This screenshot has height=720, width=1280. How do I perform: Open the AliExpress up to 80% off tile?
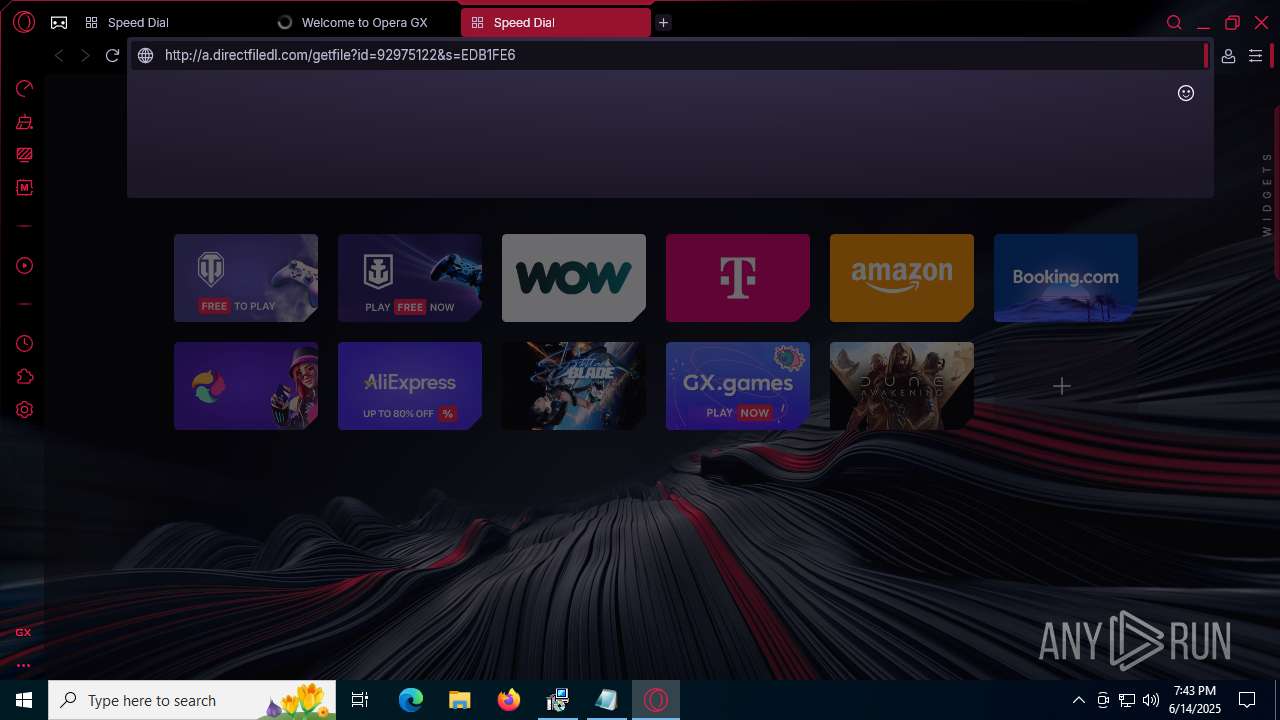410,386
